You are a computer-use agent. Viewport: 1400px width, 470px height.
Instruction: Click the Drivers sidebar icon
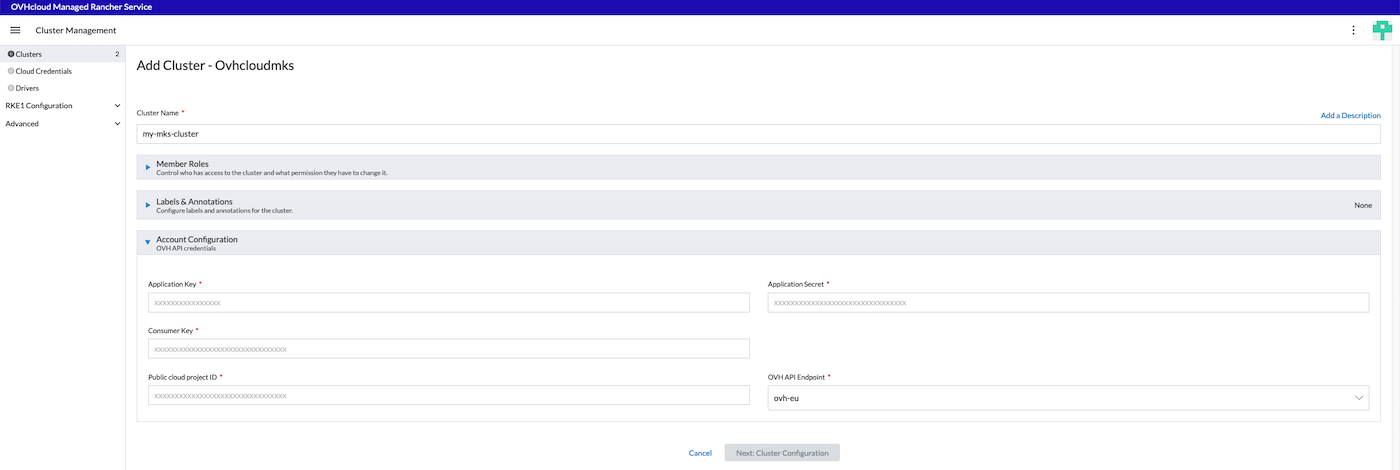point(11,88)
